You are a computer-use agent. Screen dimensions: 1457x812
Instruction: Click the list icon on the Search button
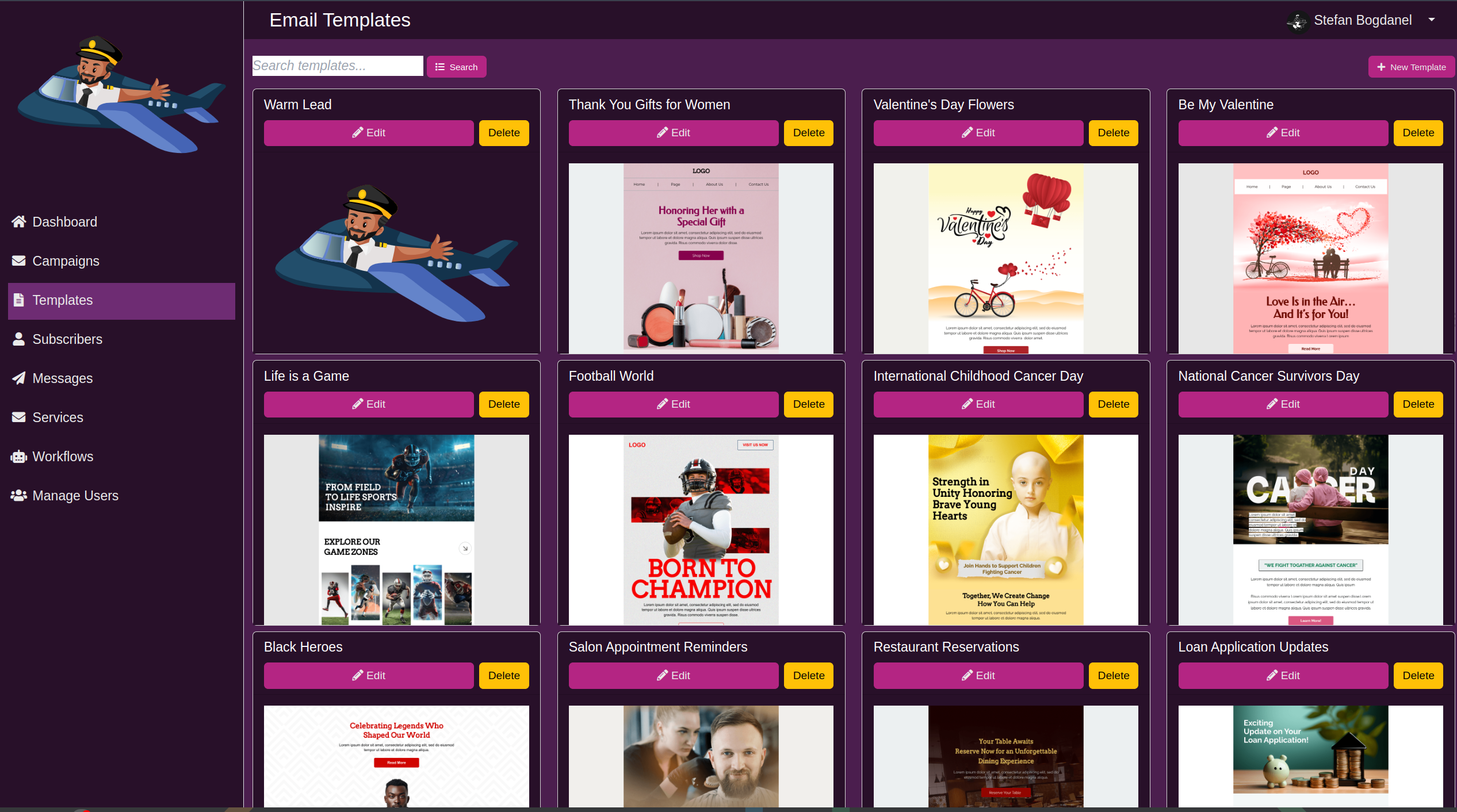coord(440,67)
